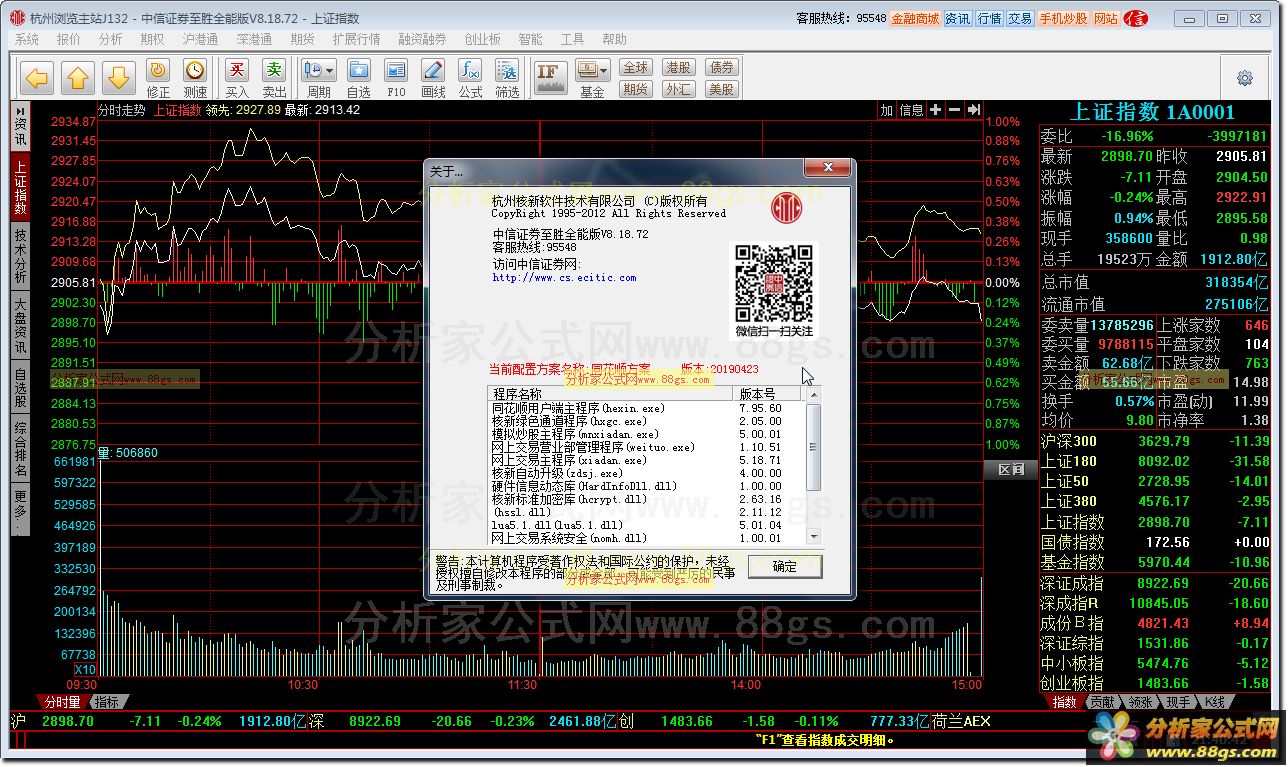Switch to the 分时量 bottom tab
The height and width of the screenshot is (767, 1288).
(62, 702)
